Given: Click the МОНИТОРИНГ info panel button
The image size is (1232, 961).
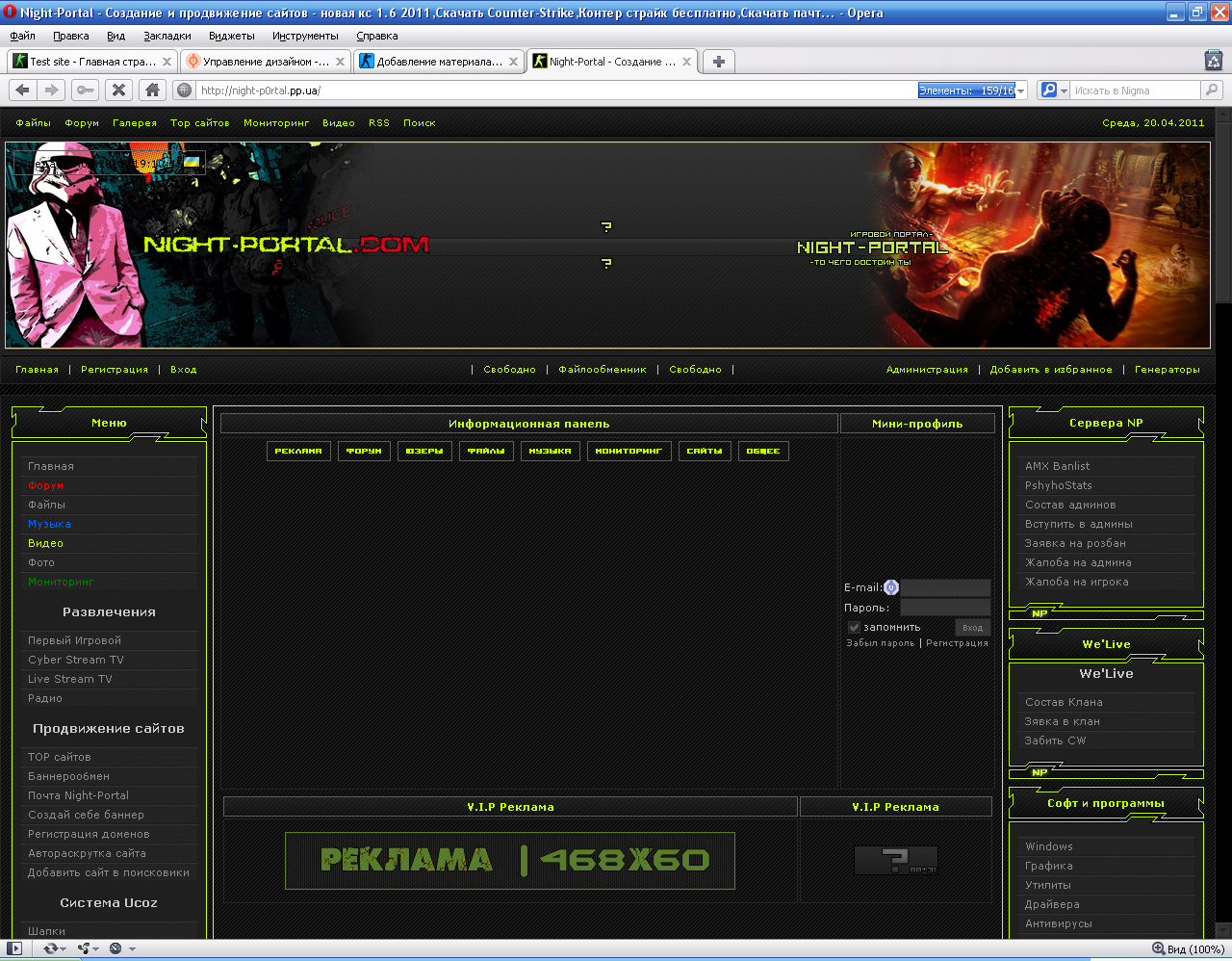Looking at the screenshot, I should [629, 451].
